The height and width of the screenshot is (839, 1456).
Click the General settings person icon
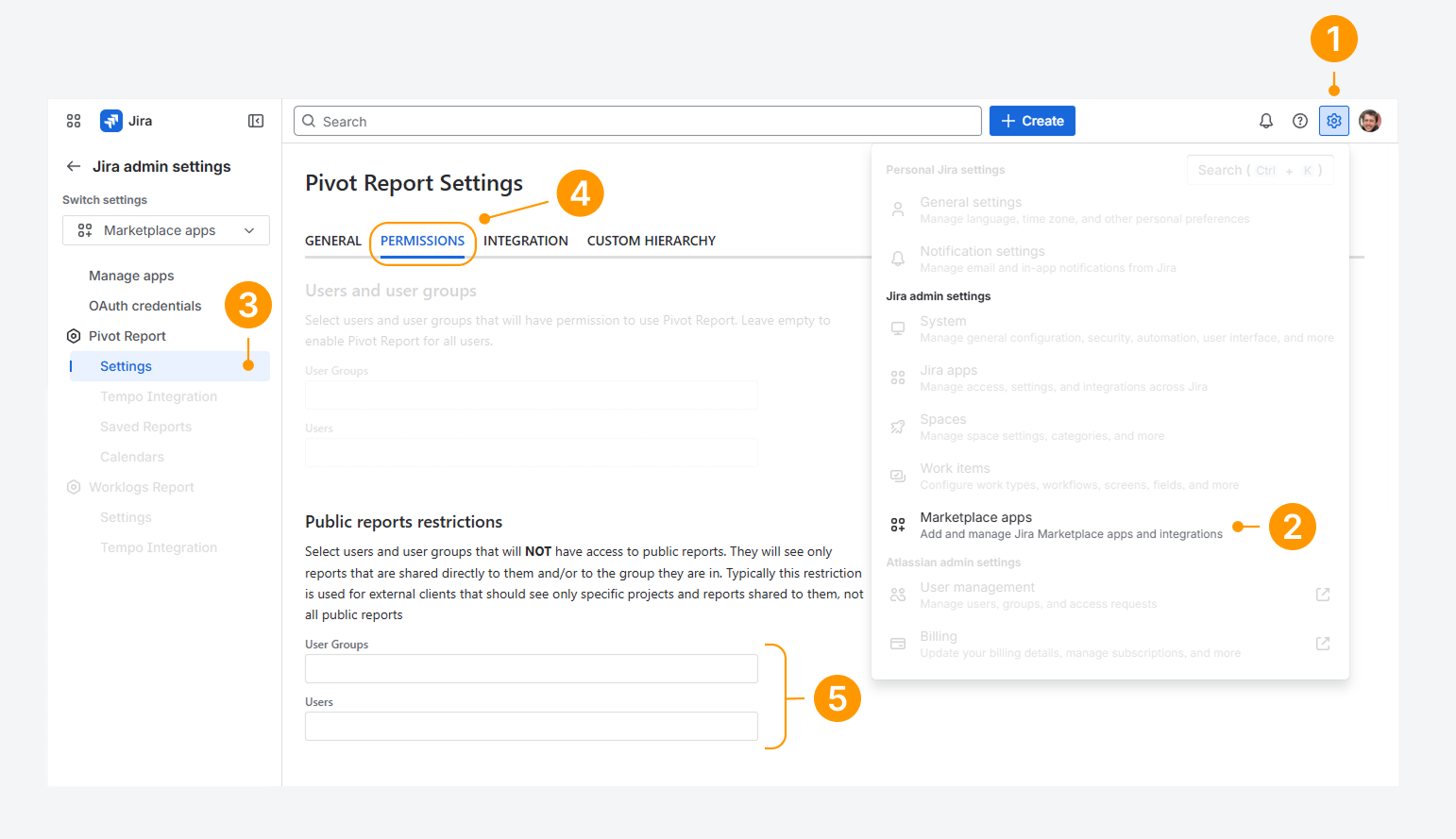click(898, 210)
